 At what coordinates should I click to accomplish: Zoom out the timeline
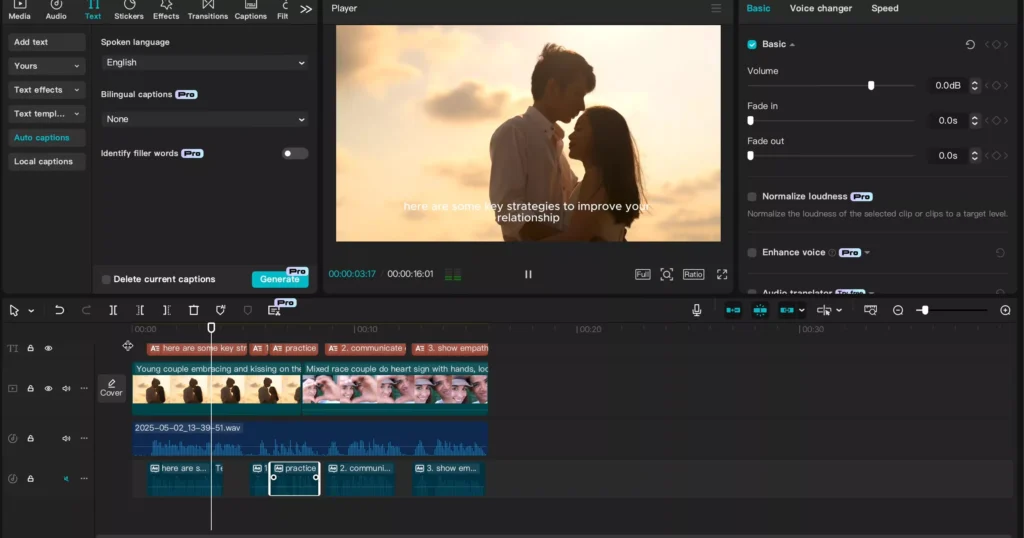[898, 310]
